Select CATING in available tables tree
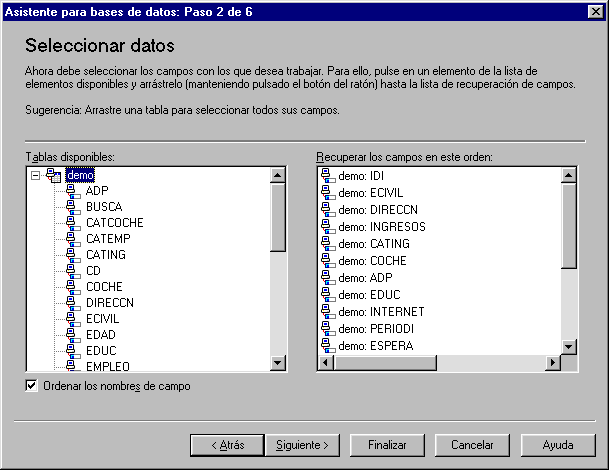 tap(106, 254)
